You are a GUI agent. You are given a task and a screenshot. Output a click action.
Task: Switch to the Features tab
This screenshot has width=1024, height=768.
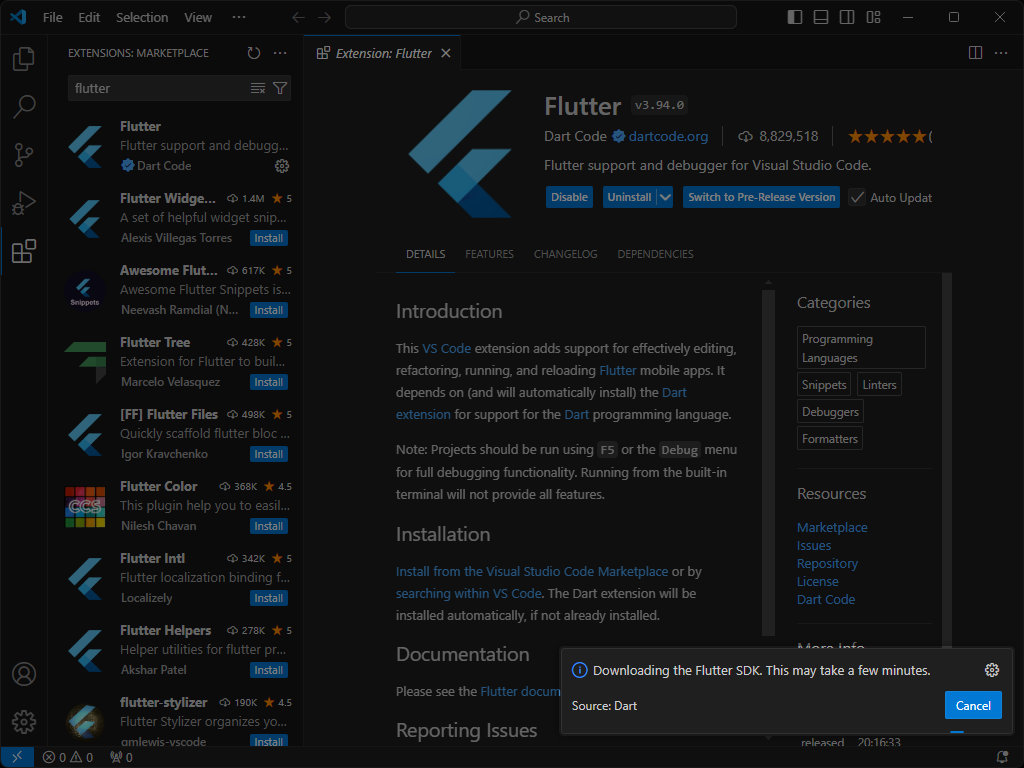coord(489,254)
